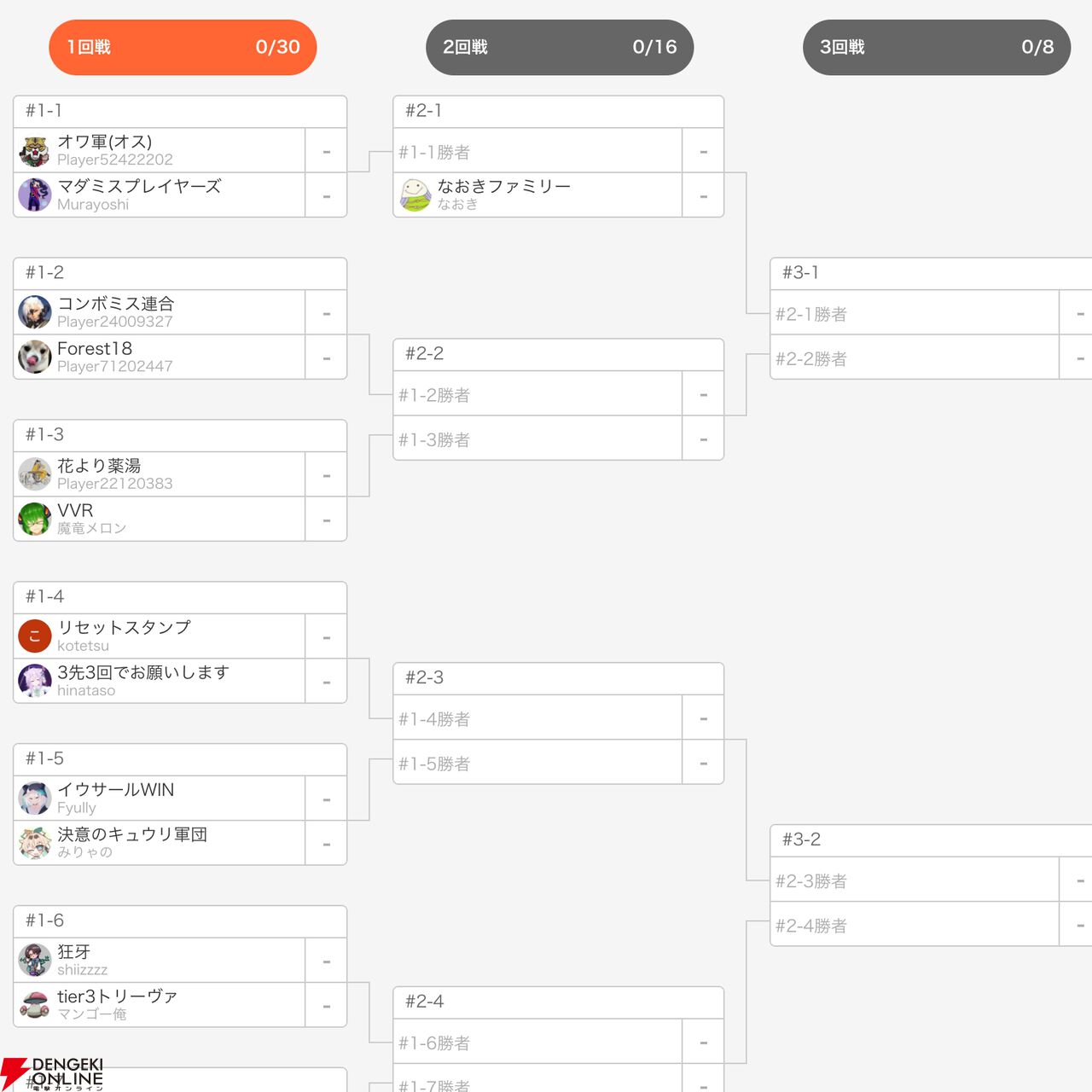Click the 狂牙 team avatar icon
This screenshot has width=1092, height=1092.
click(x=35, y=961)
